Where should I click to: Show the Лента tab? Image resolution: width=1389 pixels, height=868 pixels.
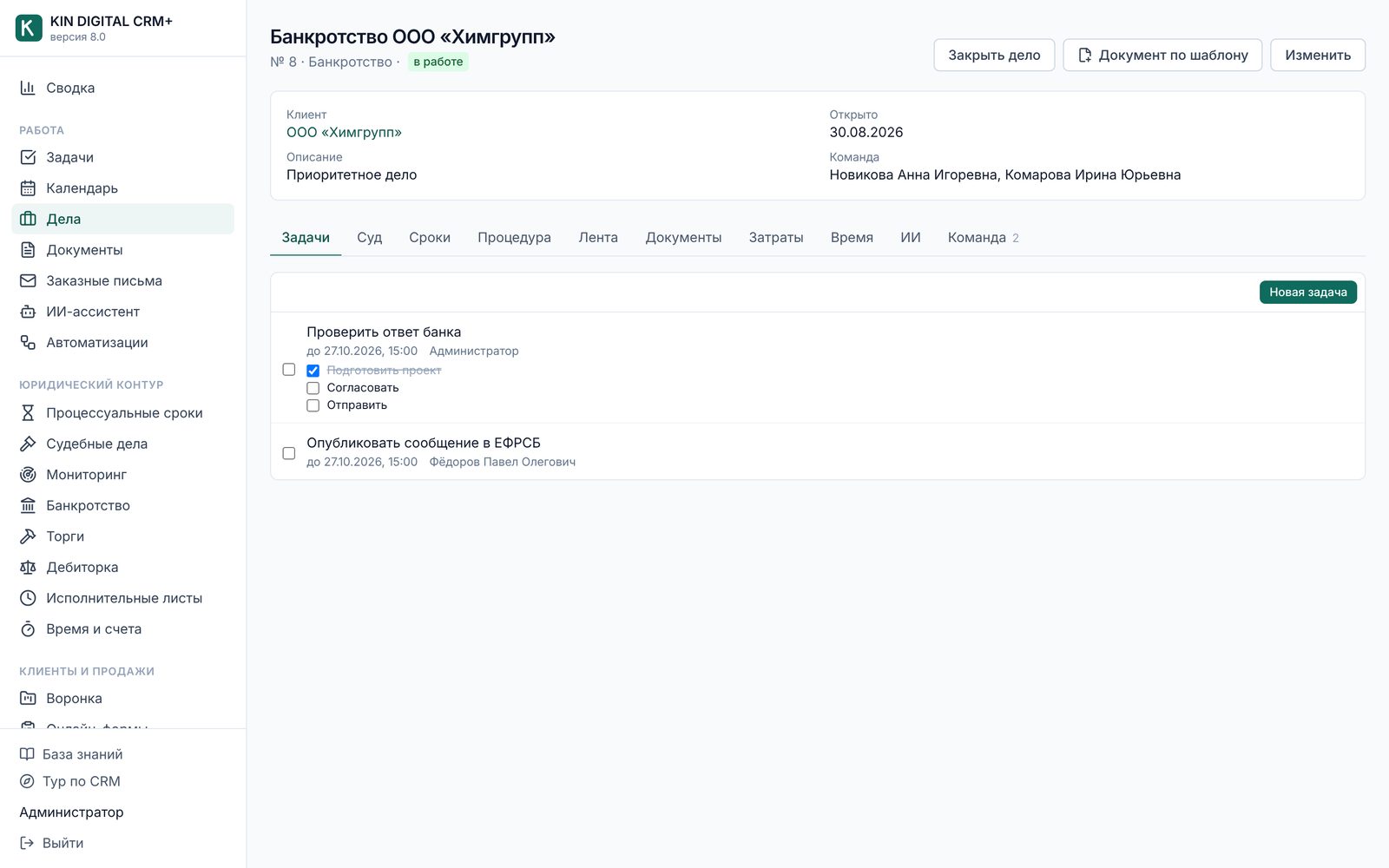598,238
